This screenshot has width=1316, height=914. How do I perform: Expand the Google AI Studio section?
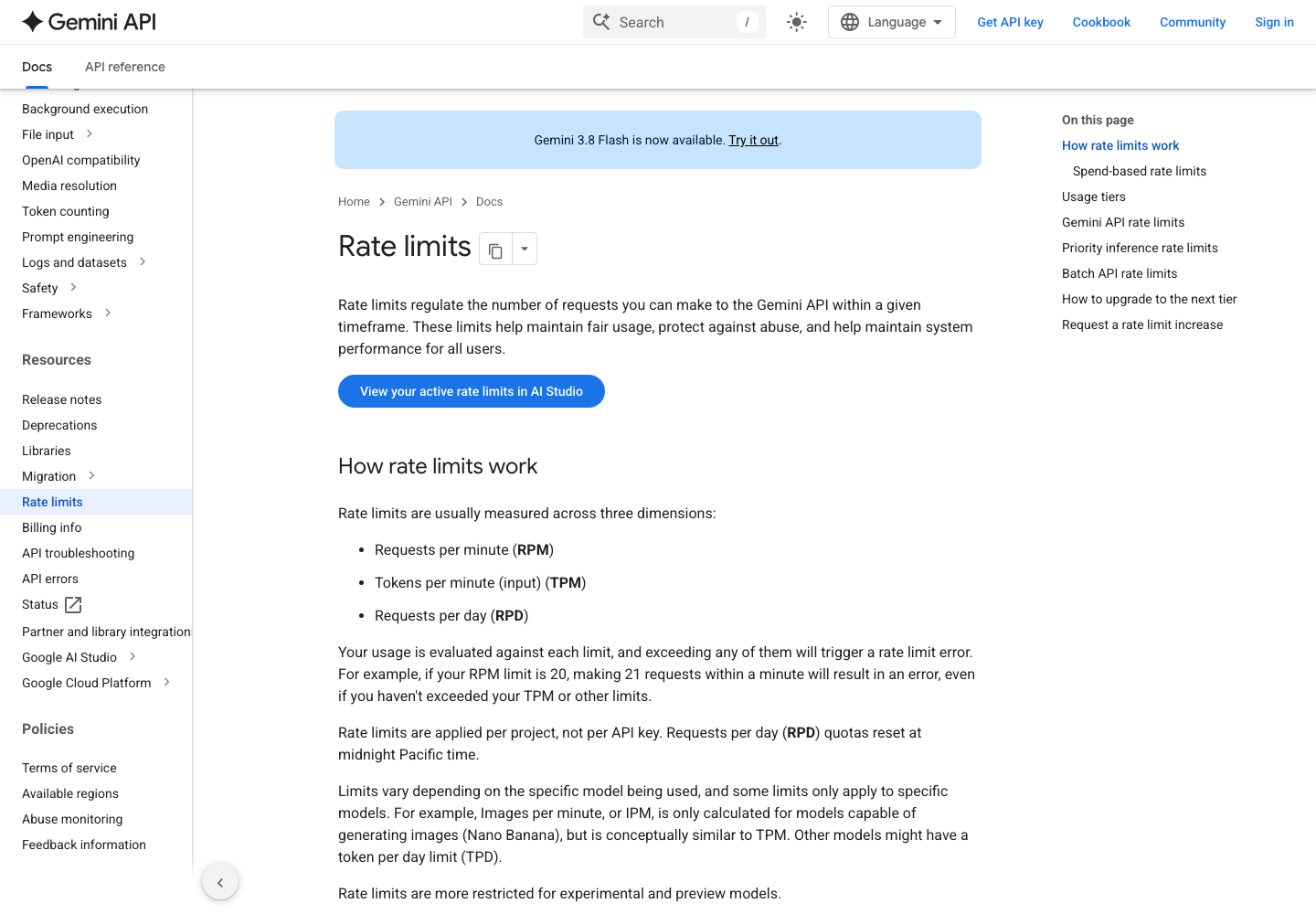pyautogui.click(x=133, y=657)
